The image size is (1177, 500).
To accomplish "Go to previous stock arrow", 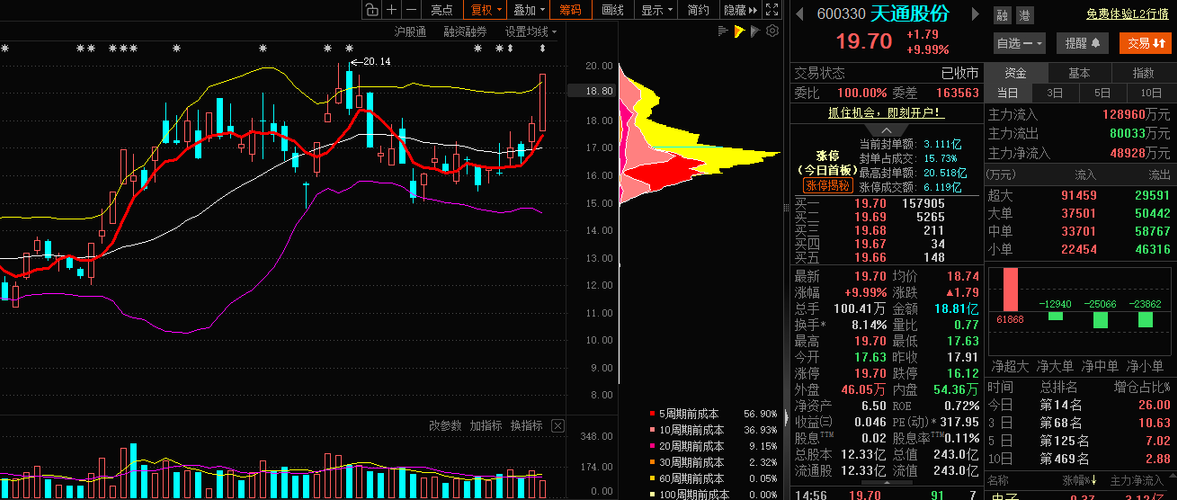I will (799, 14).
